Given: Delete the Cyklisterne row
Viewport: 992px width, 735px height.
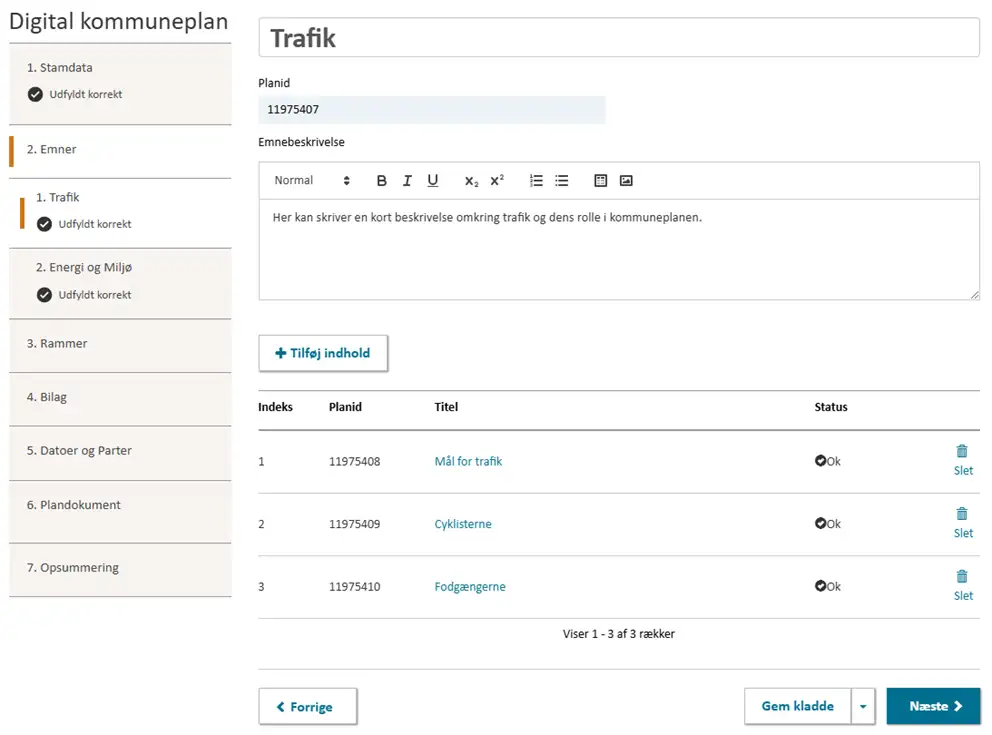Looking at the screenshot, I should click(962, 523).
